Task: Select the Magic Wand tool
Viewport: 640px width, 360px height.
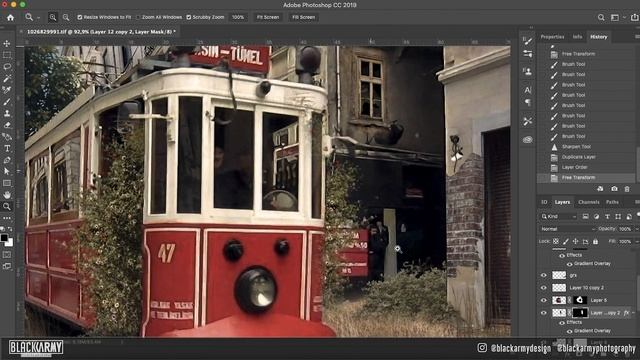Action: point(7,78)
